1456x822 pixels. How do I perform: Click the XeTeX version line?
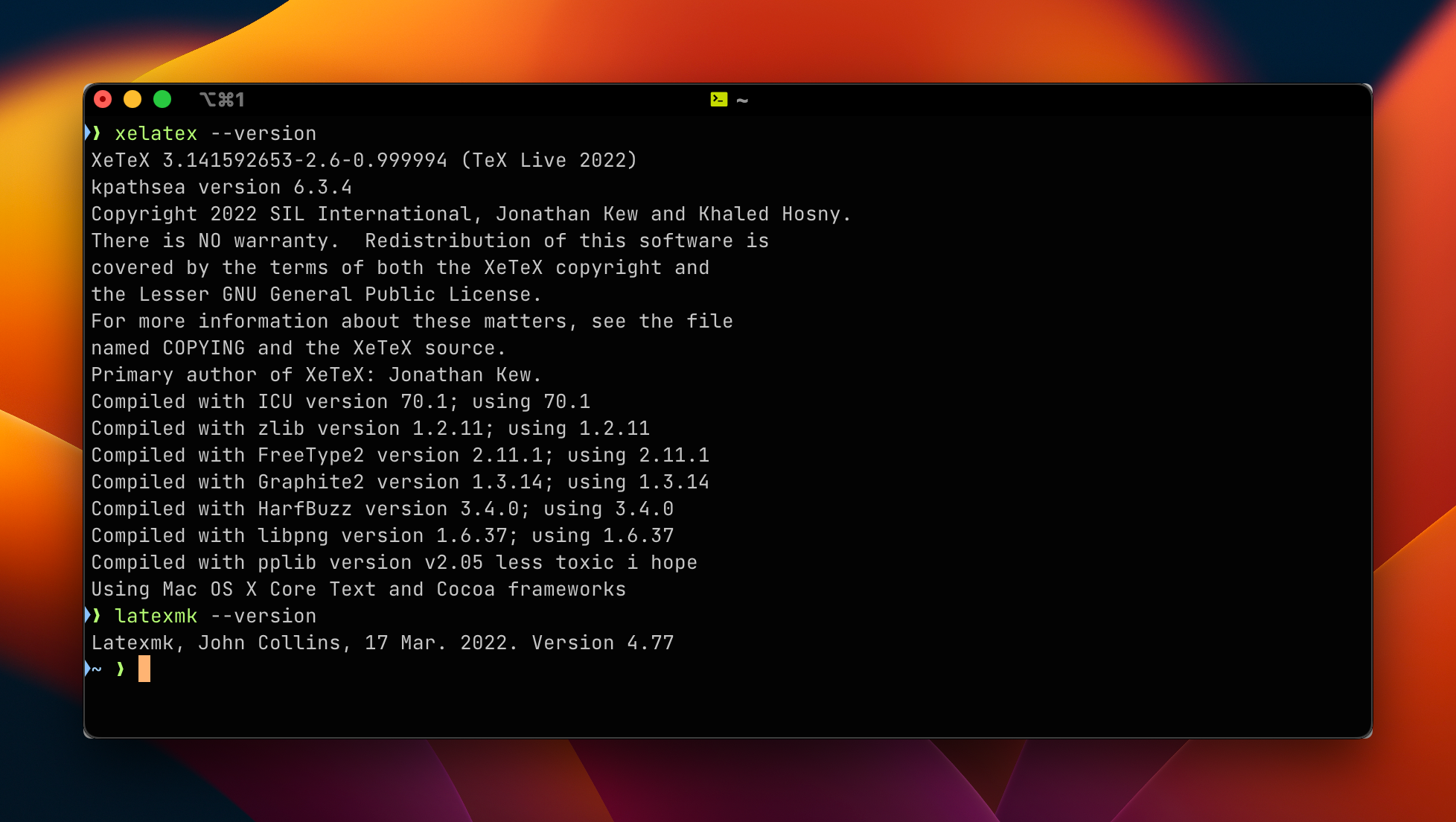pyautogui.click(x=365, y=159)
